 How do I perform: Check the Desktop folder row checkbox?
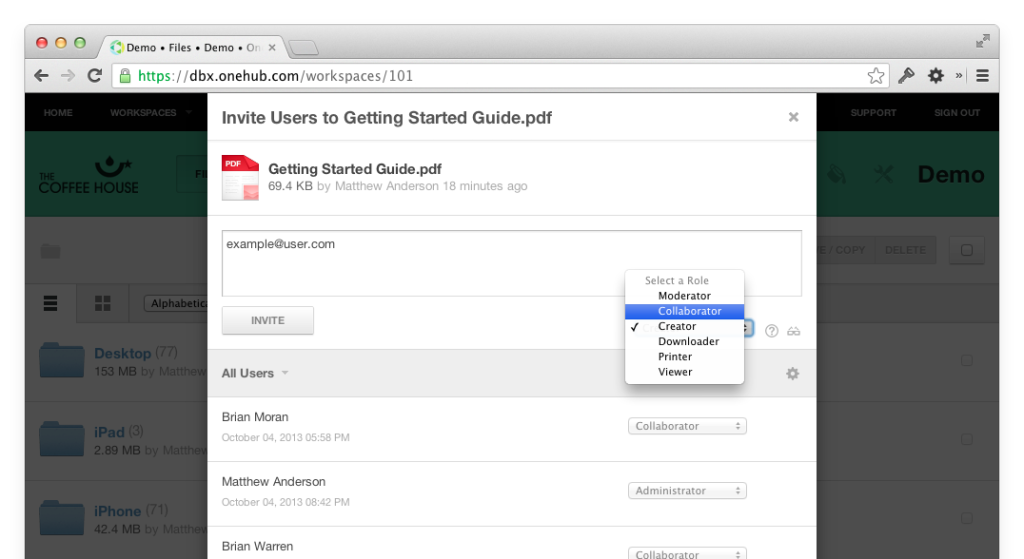pos(967,360)
